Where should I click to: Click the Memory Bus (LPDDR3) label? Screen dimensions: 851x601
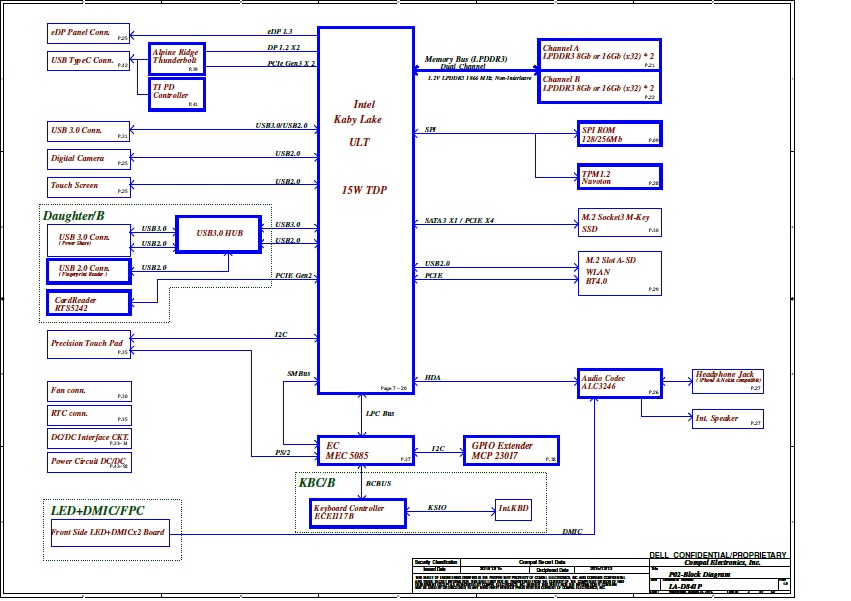466,59
